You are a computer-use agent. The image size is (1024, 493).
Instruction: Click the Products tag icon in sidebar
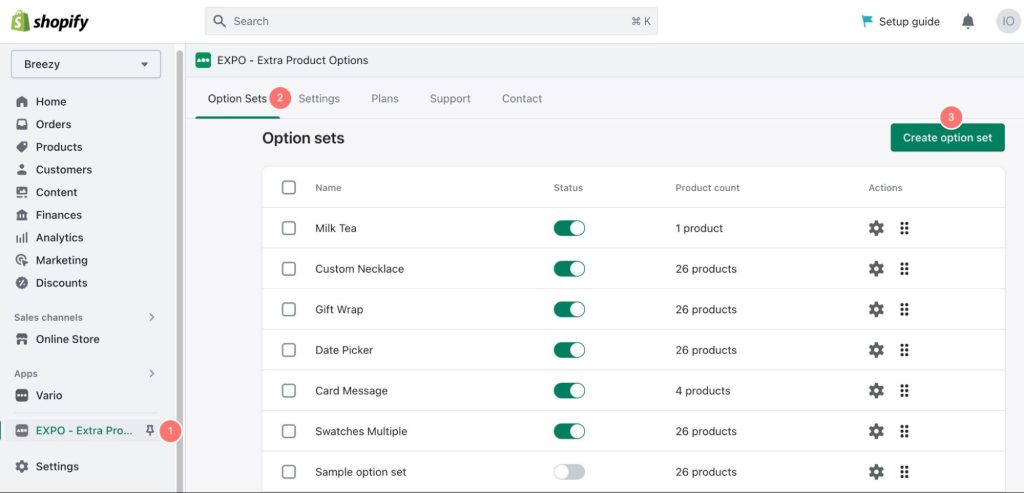click(22, 147)
